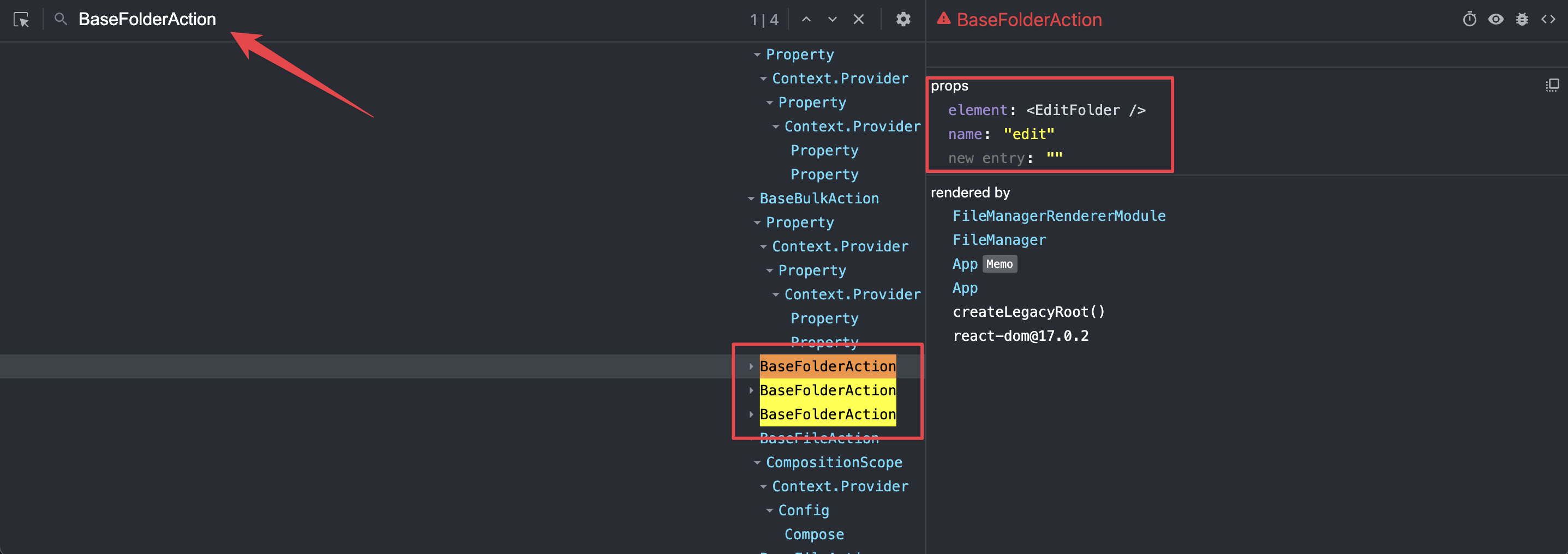The image size is (1568, 554).
Task: Open react-dom@17.0.2 in rendered by list
Action: (1021, 335)
